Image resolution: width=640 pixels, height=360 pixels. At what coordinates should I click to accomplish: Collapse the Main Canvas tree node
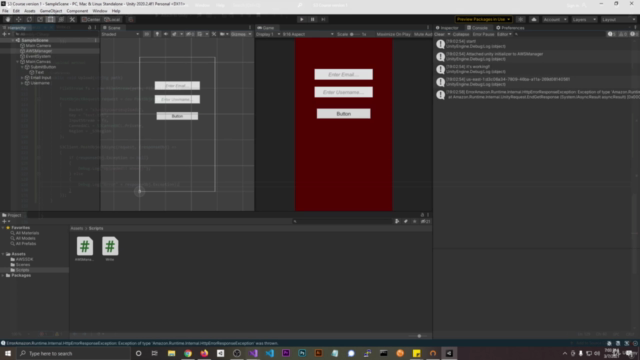18,62
